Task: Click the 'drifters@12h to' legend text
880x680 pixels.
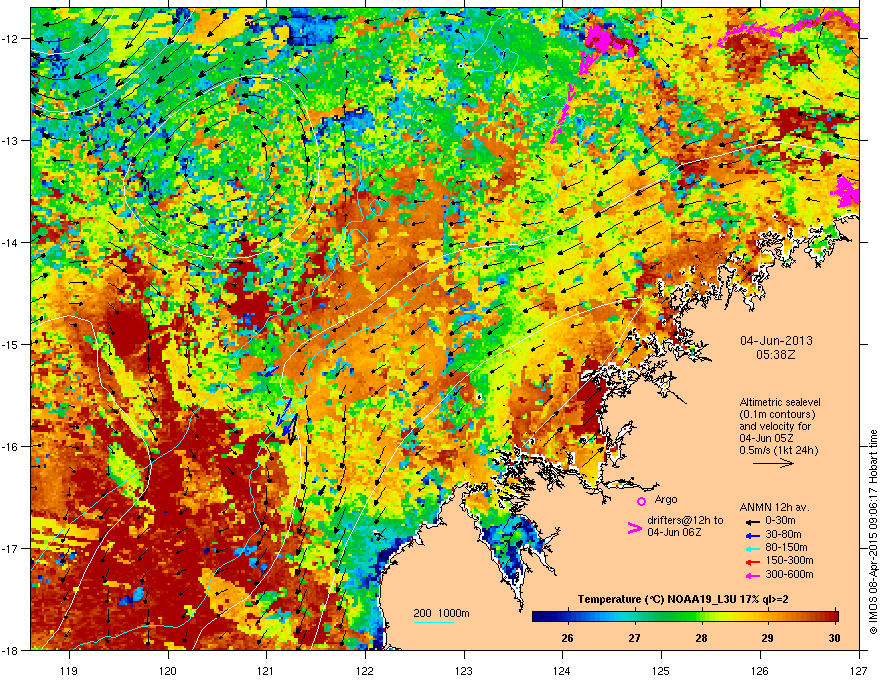Action: coord(685,520)
